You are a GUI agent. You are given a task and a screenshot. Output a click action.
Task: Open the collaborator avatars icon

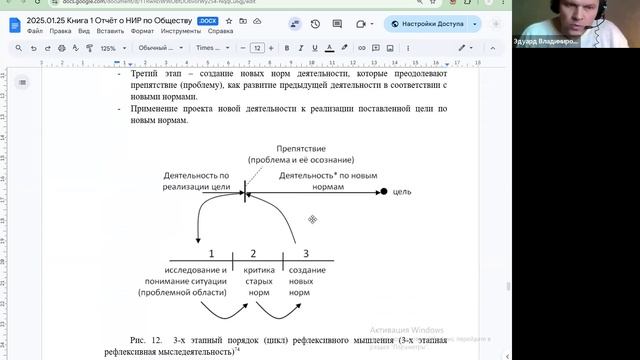(x=295, y=24)
